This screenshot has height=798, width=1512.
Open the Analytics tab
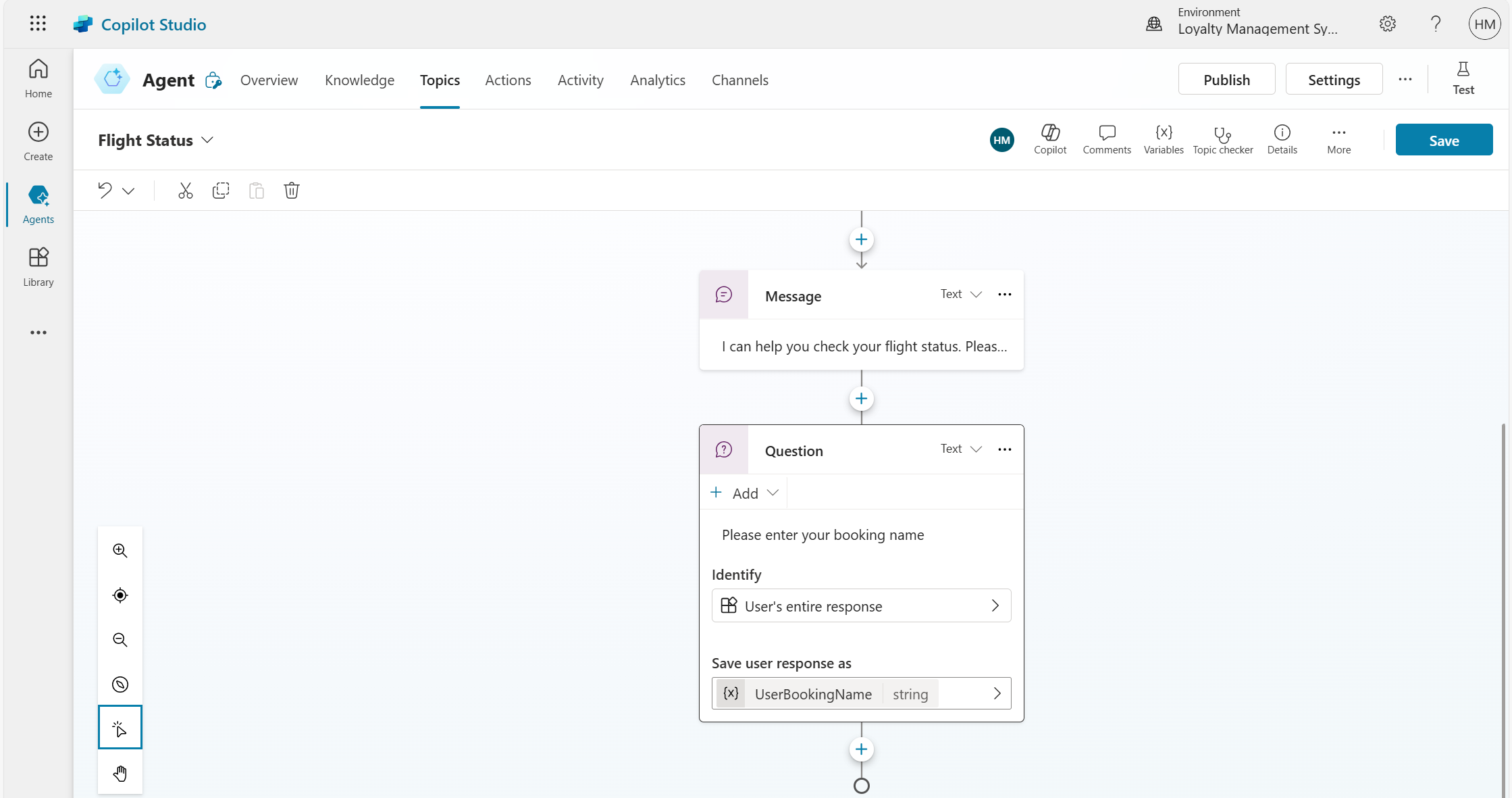tap(657, 80)
